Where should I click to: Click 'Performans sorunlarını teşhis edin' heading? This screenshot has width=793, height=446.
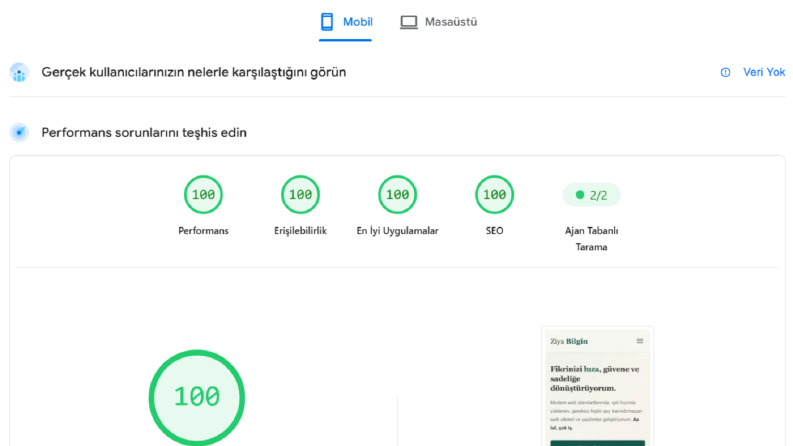pos(144,132)
